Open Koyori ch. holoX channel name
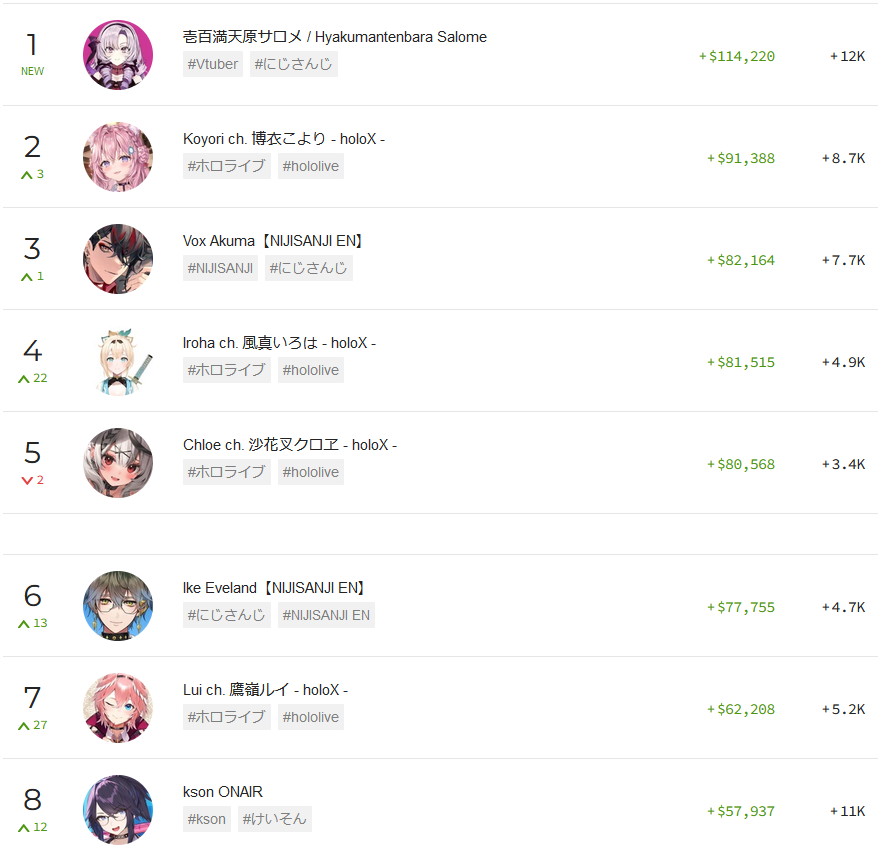This screenshot has height=849, width=878. pyautogui.click(x=283, y=139)
